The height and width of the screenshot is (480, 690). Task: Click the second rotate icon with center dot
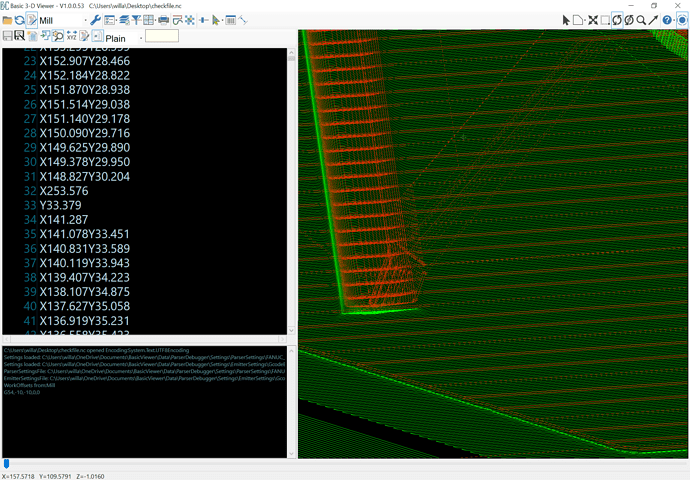pyautogui.click(x=629, y=20)
